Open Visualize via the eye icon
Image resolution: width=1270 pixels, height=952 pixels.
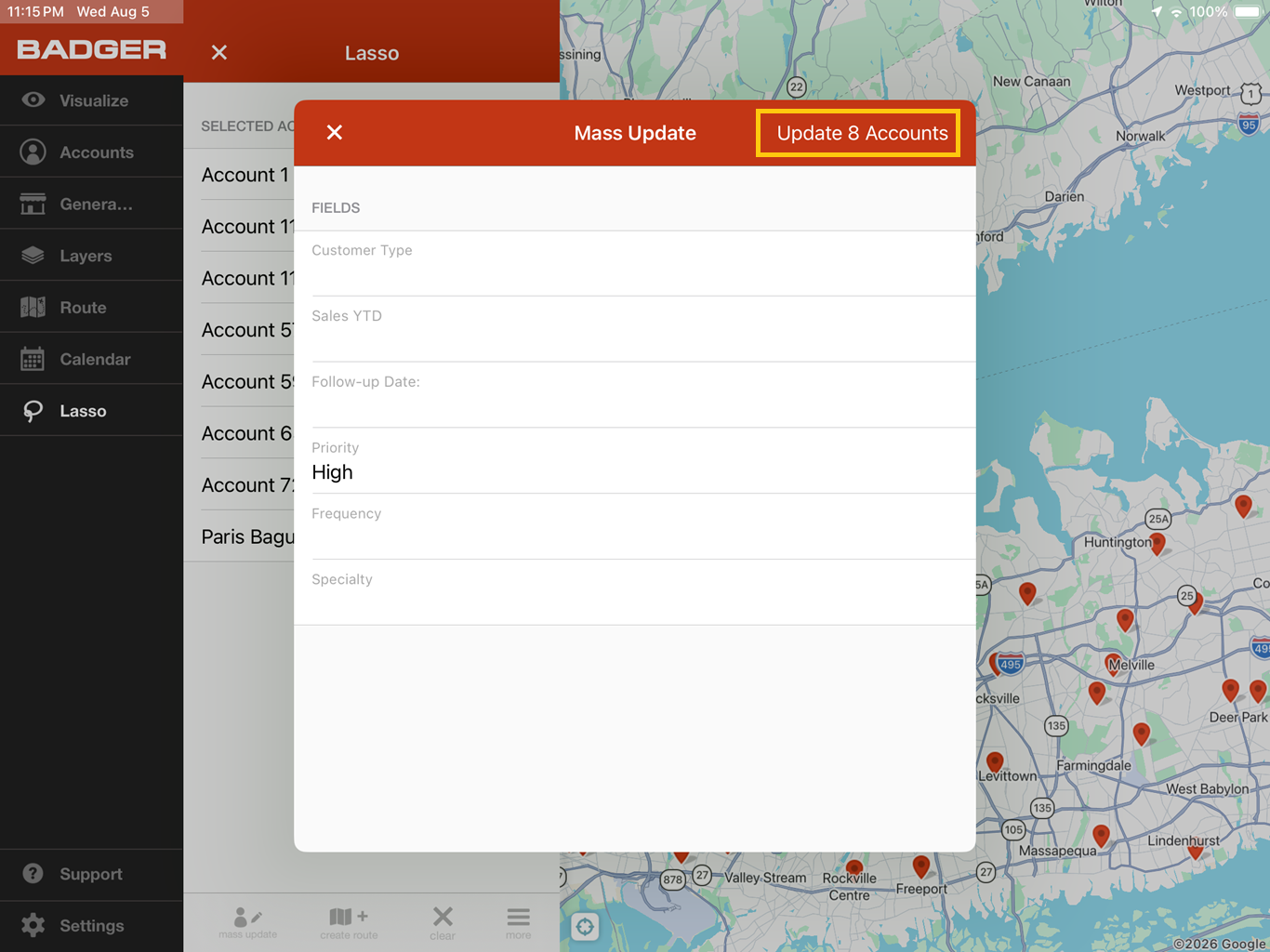click(x=33, y=99)
